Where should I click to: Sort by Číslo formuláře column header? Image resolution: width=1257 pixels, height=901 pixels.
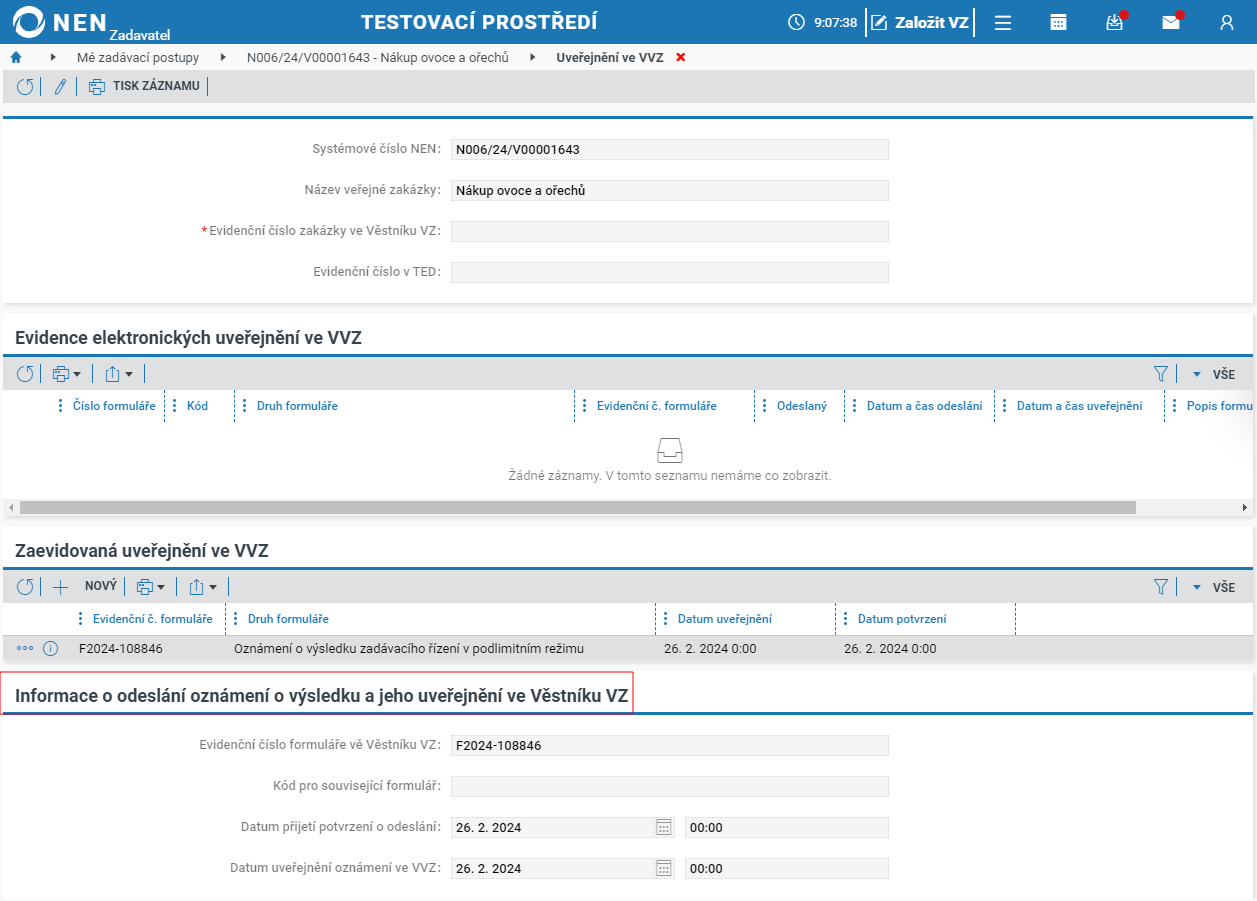114,406
